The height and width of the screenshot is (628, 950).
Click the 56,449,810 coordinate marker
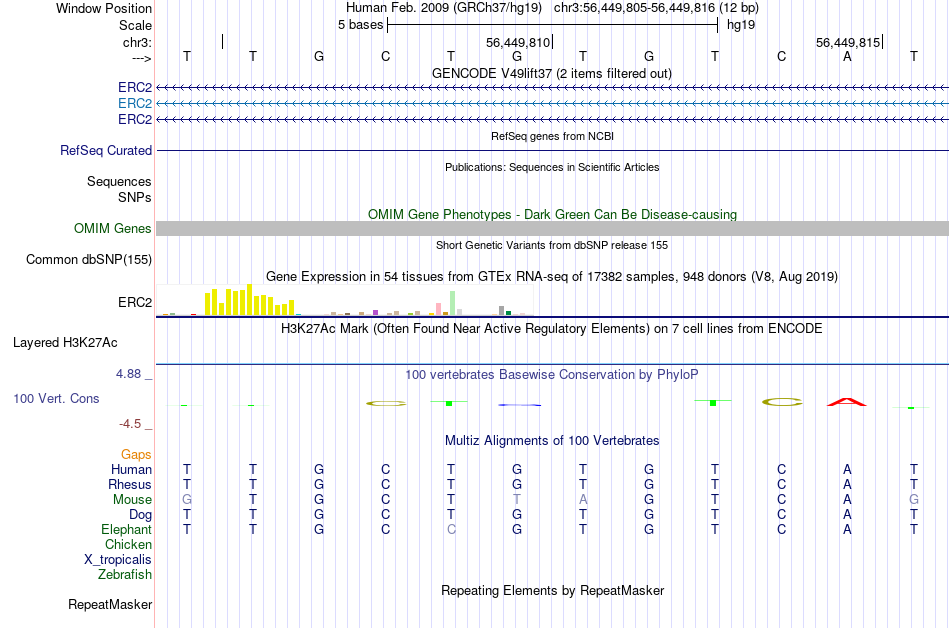(518, 42)
